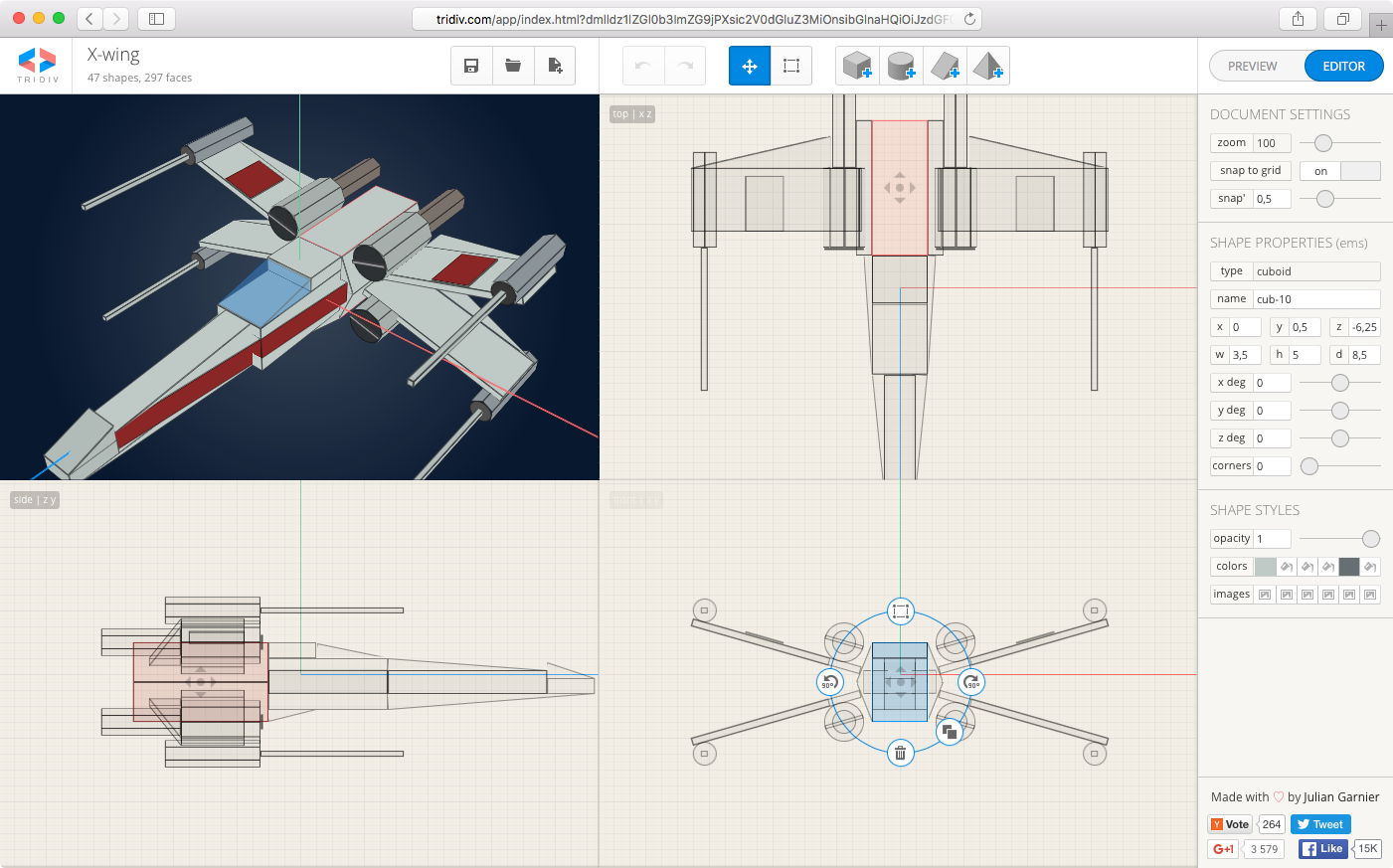This screenshot has height=868, width=1393.
Task: Duplicate the selected shape
Action: (x=950, y=732)
